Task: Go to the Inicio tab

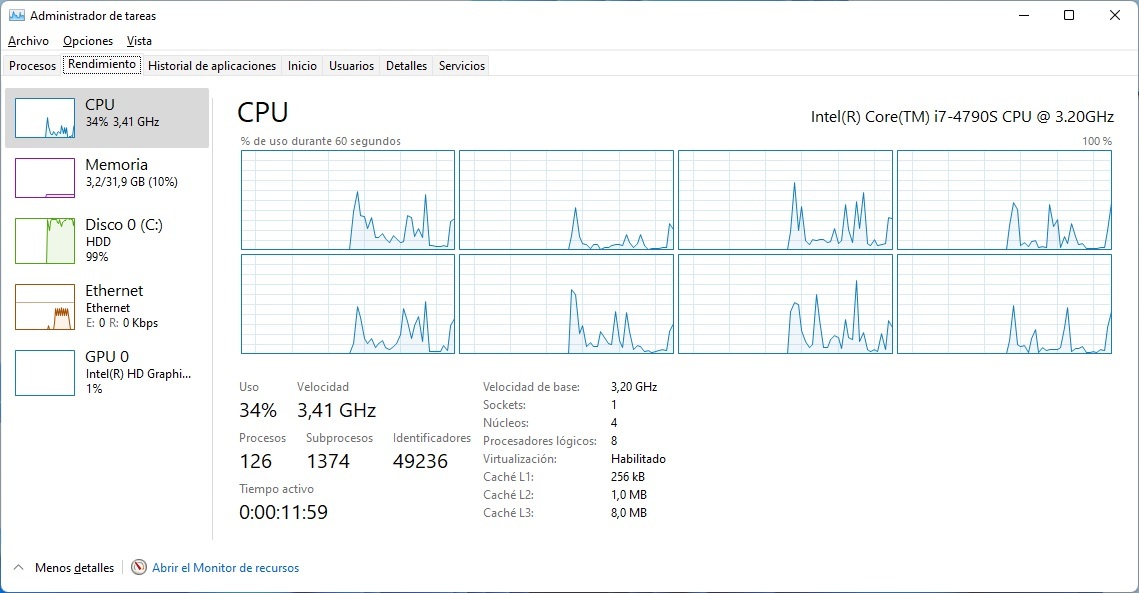Action: click(302, 66)
